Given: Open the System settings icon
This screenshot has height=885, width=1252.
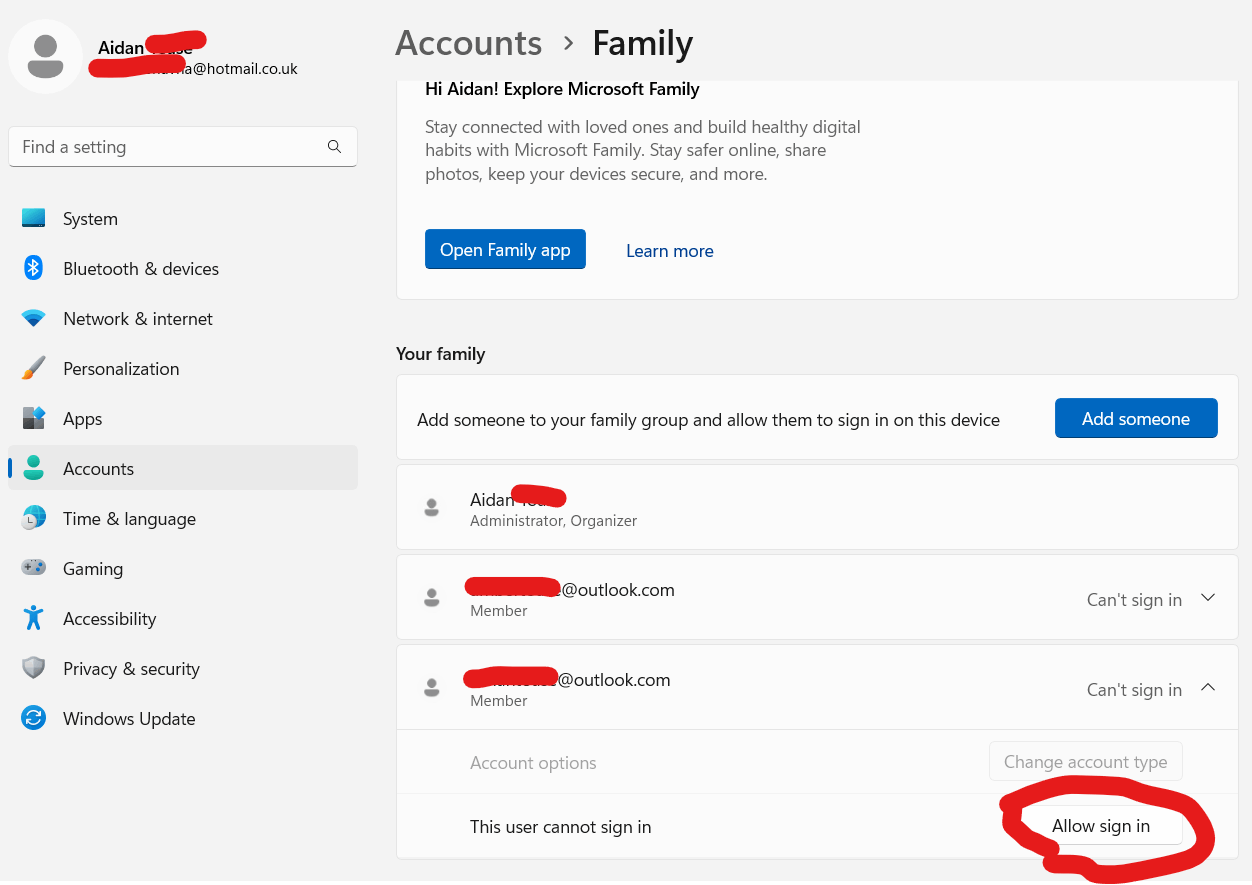Looking at the screenshot, I should pyautogui.click(x=33, y=218).
